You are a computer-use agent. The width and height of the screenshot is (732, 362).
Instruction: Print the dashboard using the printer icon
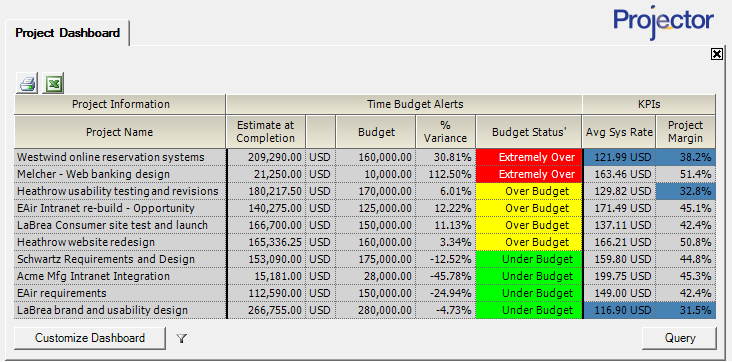click(x=27, y=84)
